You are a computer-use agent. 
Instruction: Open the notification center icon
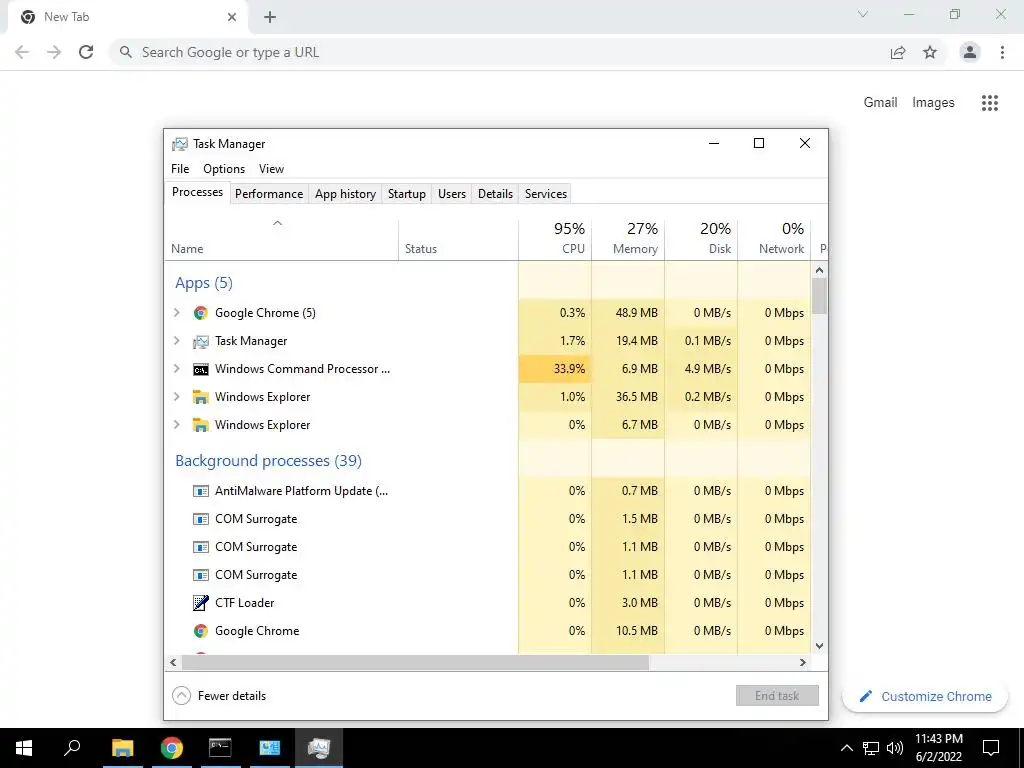point(991,748)
